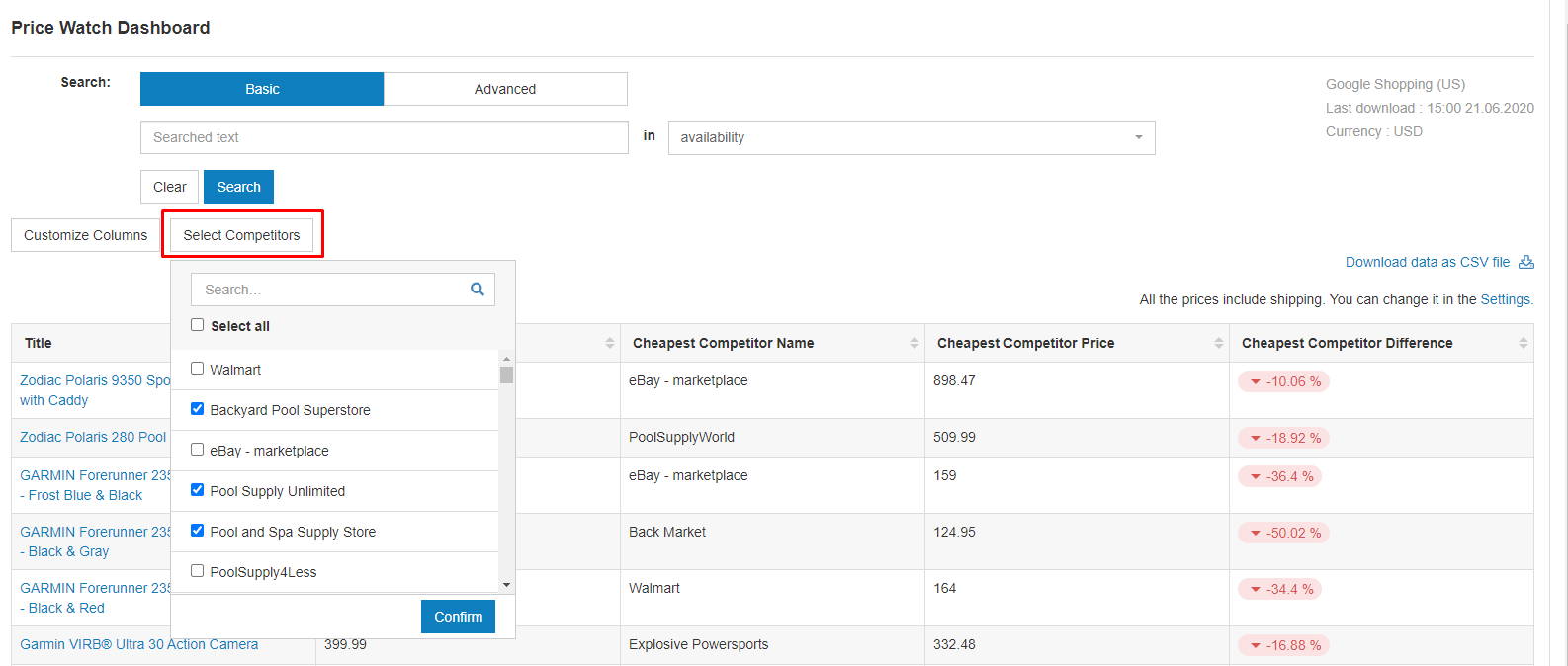Open the availability search field dropdown
Viewport: 1568px width, 666px height.
[911, 137]
